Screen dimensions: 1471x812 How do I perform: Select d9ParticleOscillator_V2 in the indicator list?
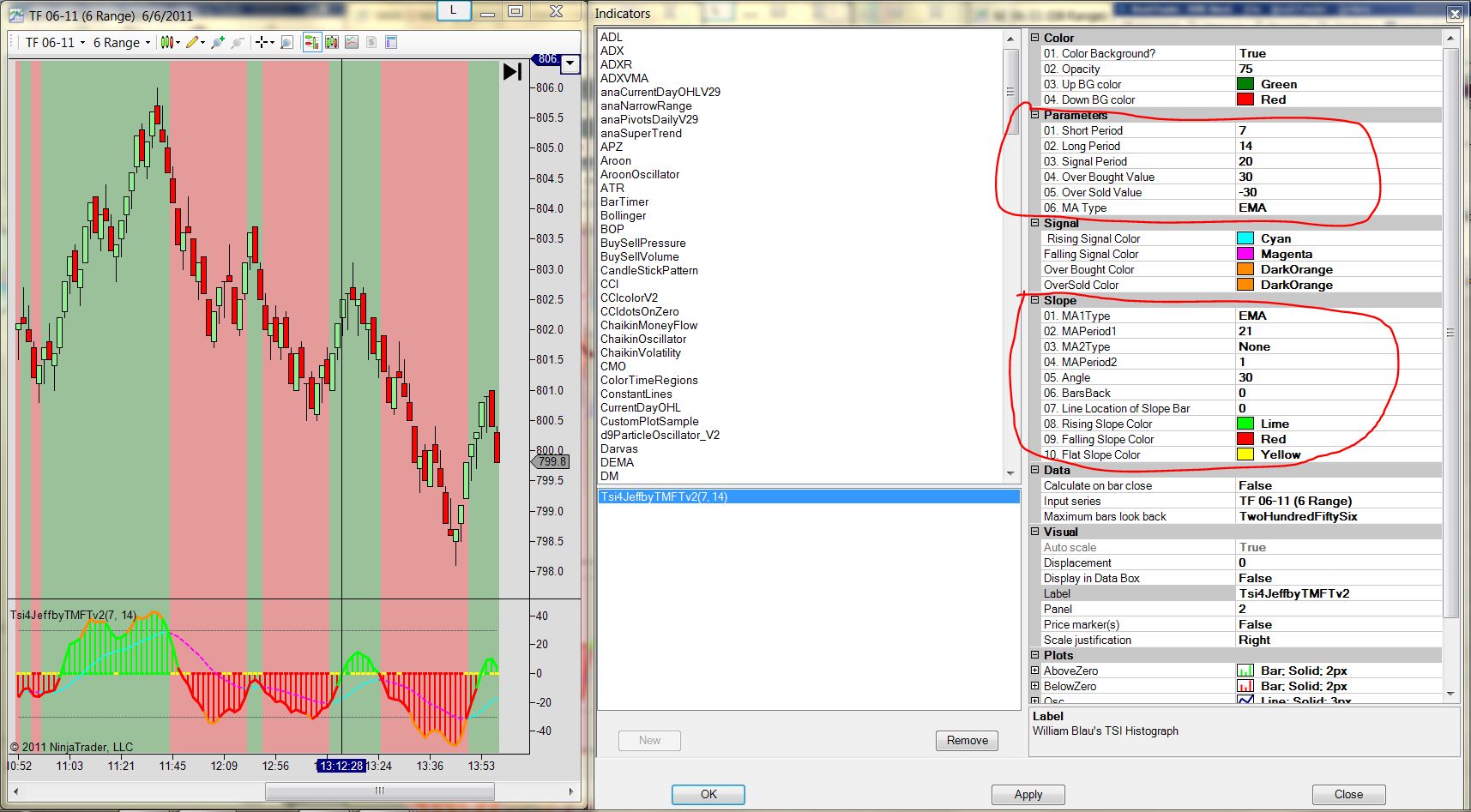[x=660, y=435]
